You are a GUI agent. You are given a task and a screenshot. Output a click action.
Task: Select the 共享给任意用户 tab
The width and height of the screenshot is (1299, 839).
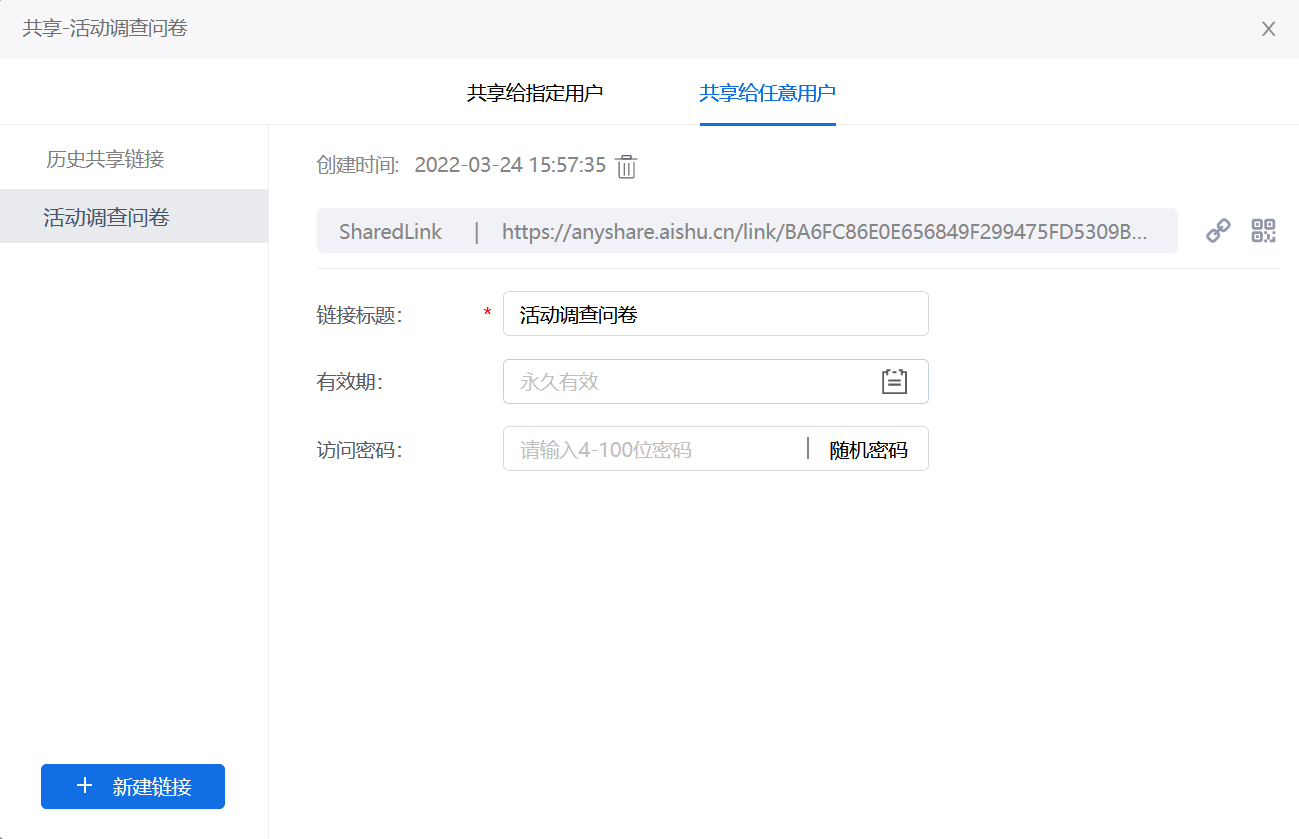point(768,93)
